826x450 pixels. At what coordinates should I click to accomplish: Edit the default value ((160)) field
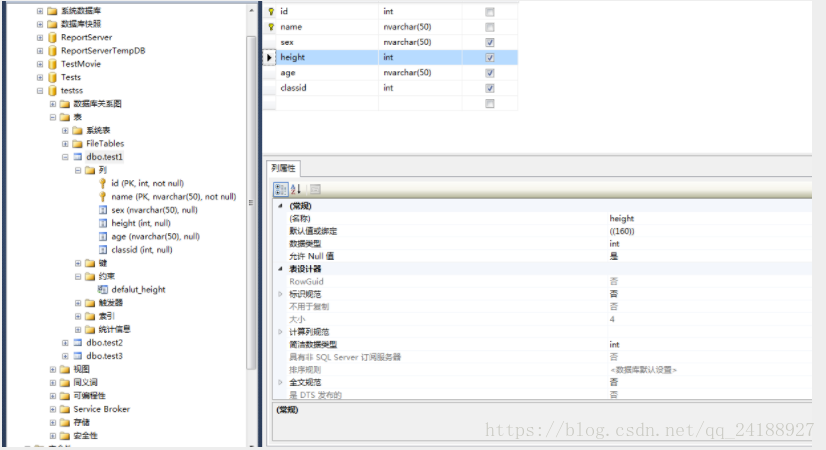709,231
